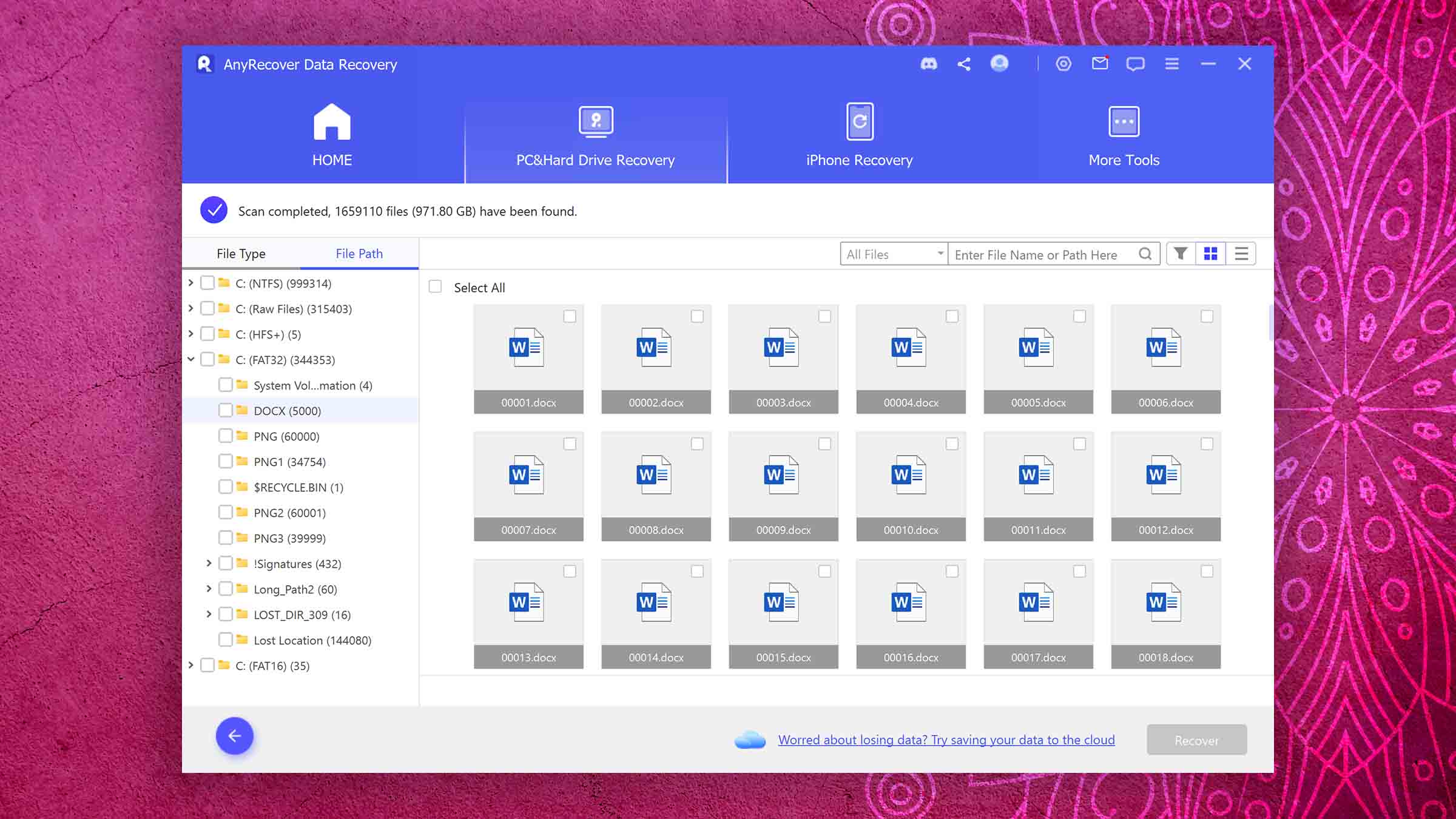Image resolution: width=1456 pixels, height=819 pixels.
Task: Check the PNG (60000) folder checkbox
Action: (x=226, y=436)
